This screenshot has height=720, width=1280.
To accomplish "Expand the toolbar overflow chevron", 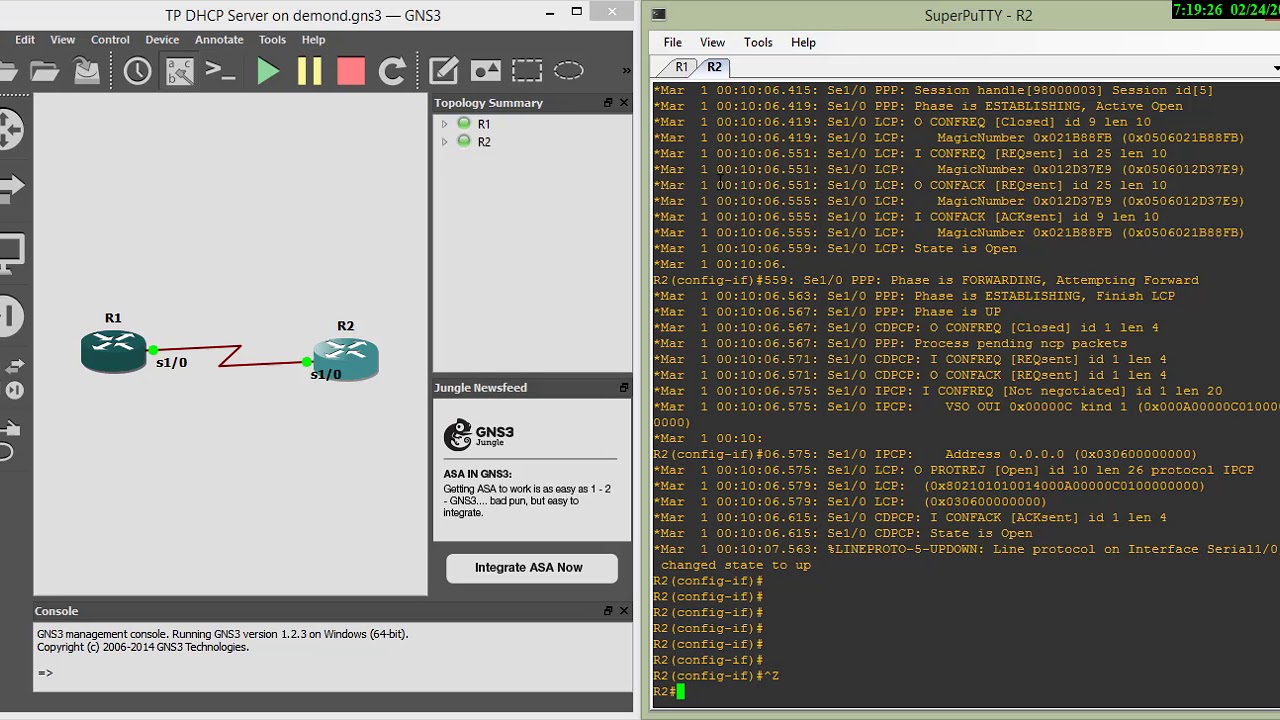I will tap(627, 71).
